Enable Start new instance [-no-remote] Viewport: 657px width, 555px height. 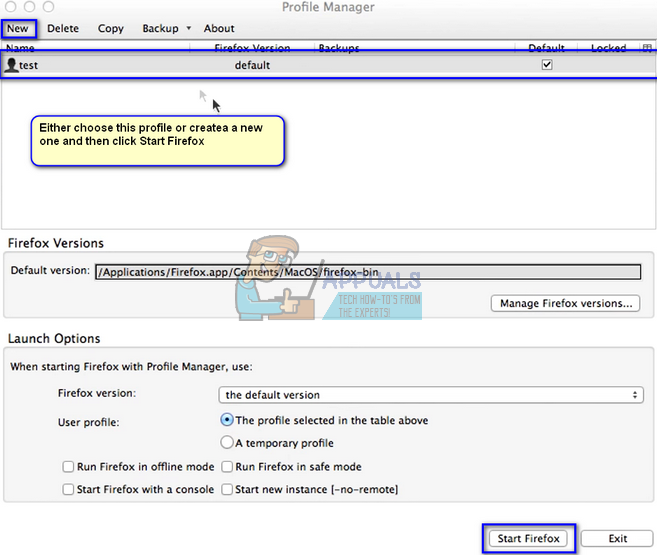[227, 489]
